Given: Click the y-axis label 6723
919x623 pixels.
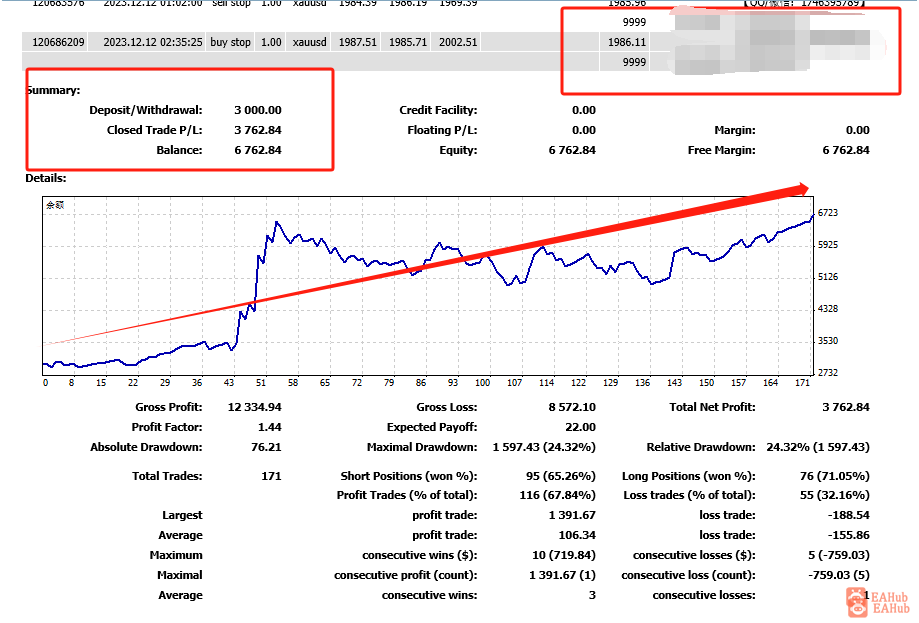Looking at the screenshot, I should click(828, 213).
